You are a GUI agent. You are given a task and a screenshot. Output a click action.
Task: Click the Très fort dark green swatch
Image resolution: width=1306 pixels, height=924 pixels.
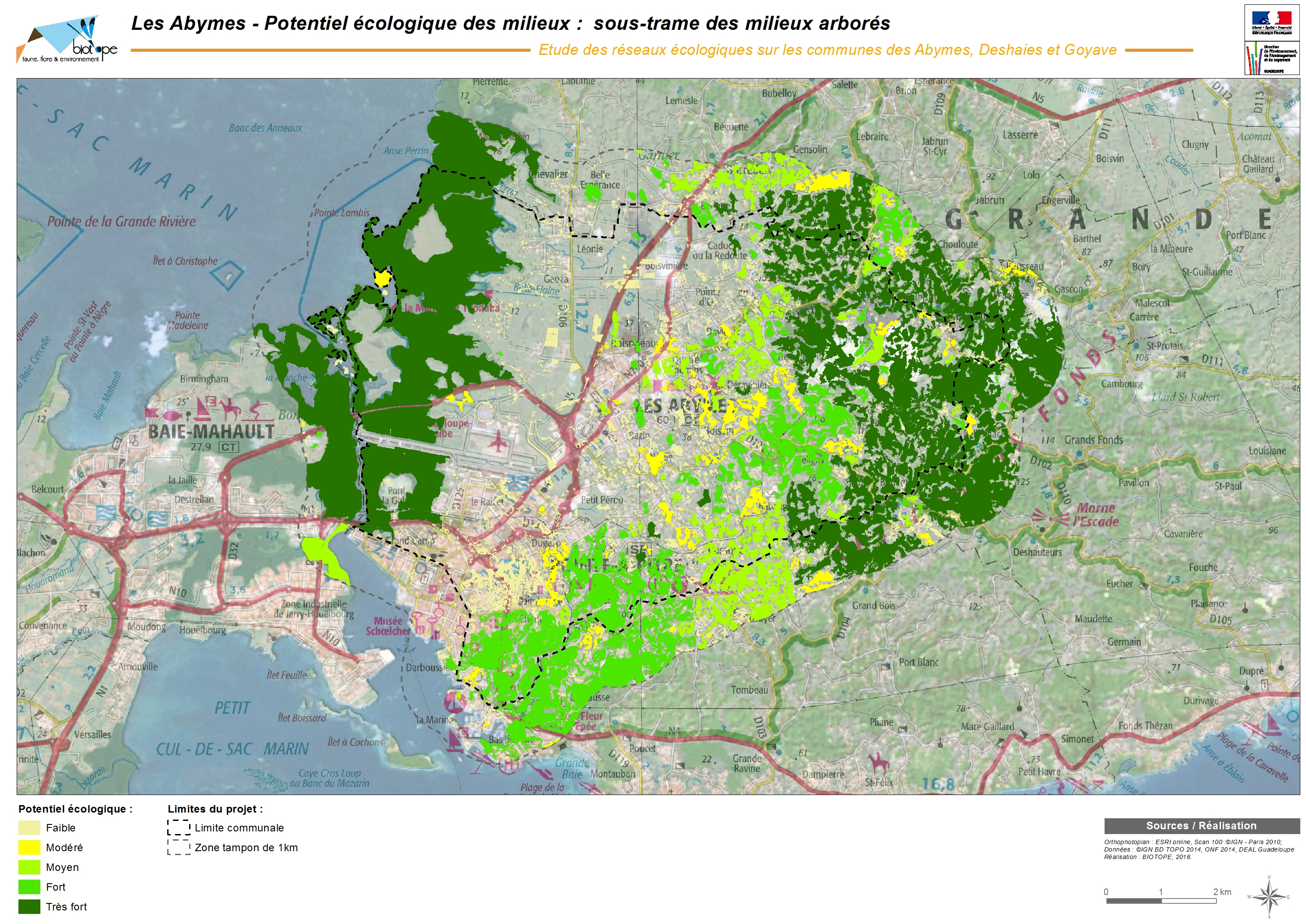tap(29, 906)
